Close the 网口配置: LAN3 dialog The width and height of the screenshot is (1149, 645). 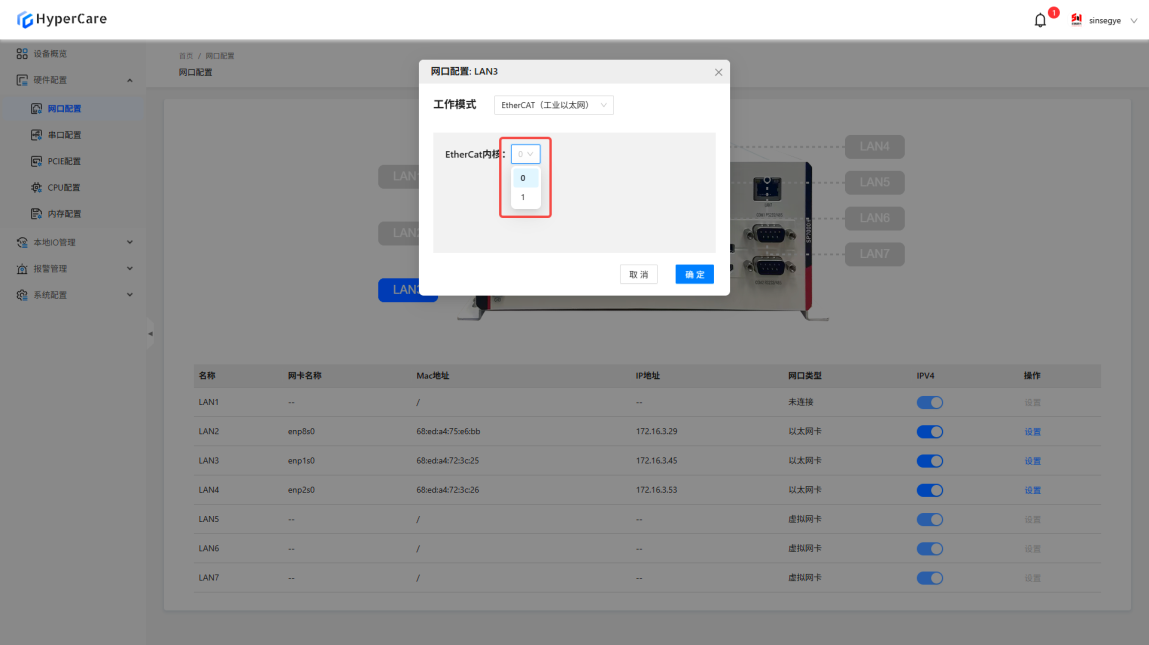718,72
